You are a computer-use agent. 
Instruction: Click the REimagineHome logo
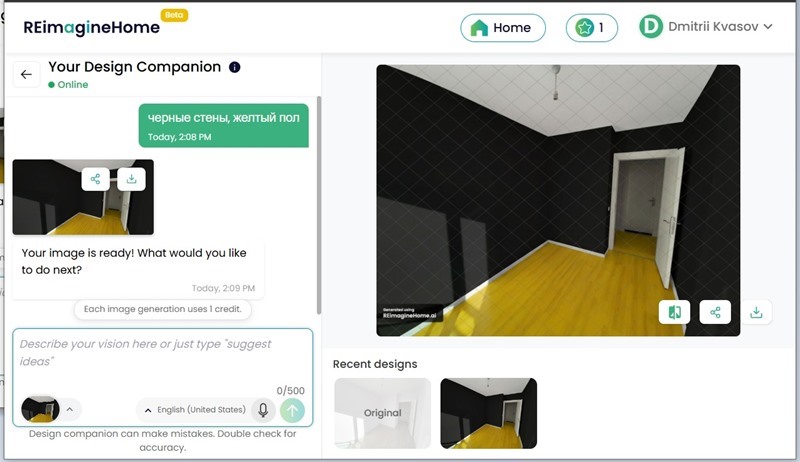92,27
